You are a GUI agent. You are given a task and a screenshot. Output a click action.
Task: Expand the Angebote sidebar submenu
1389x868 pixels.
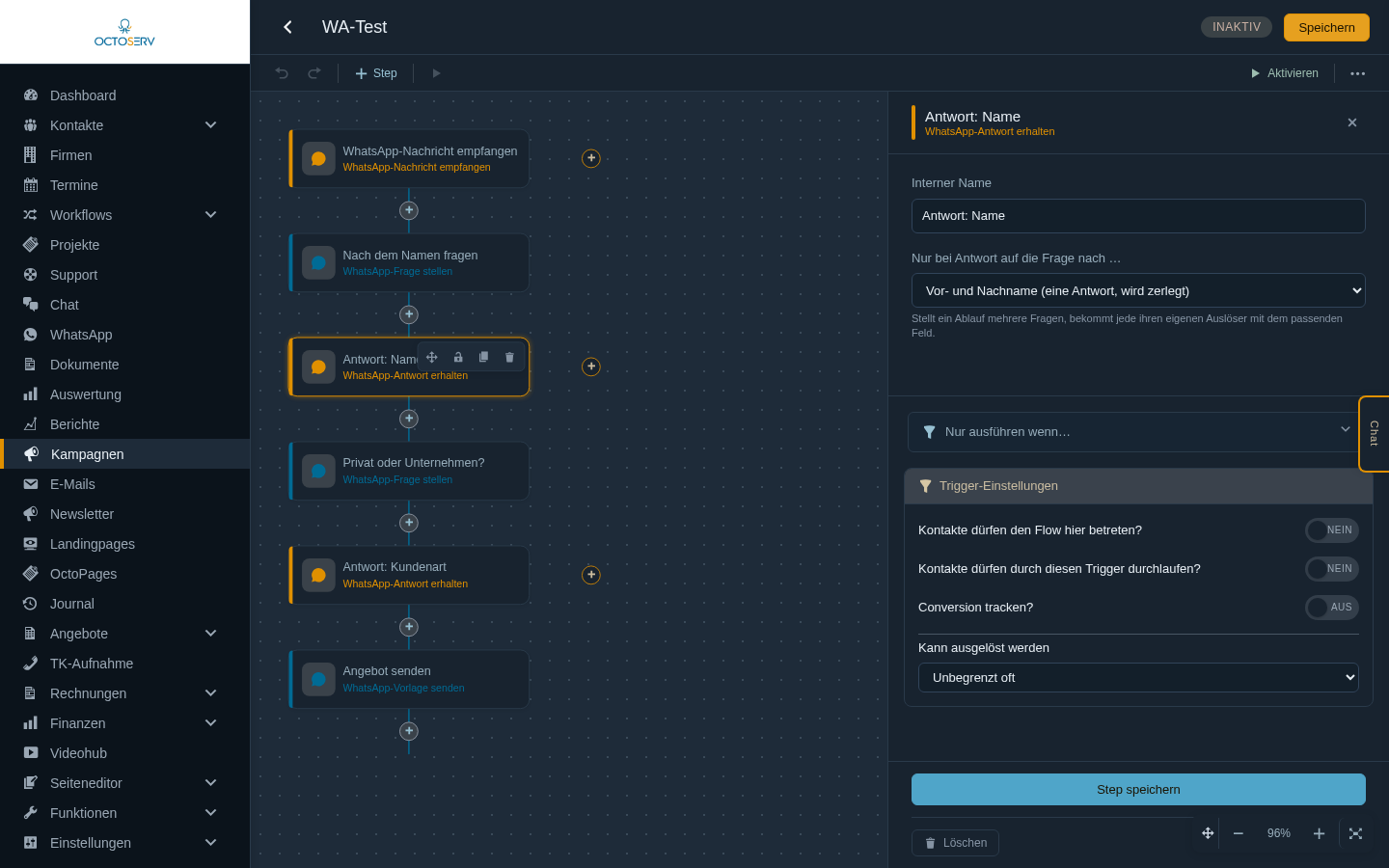click(210, 634)
